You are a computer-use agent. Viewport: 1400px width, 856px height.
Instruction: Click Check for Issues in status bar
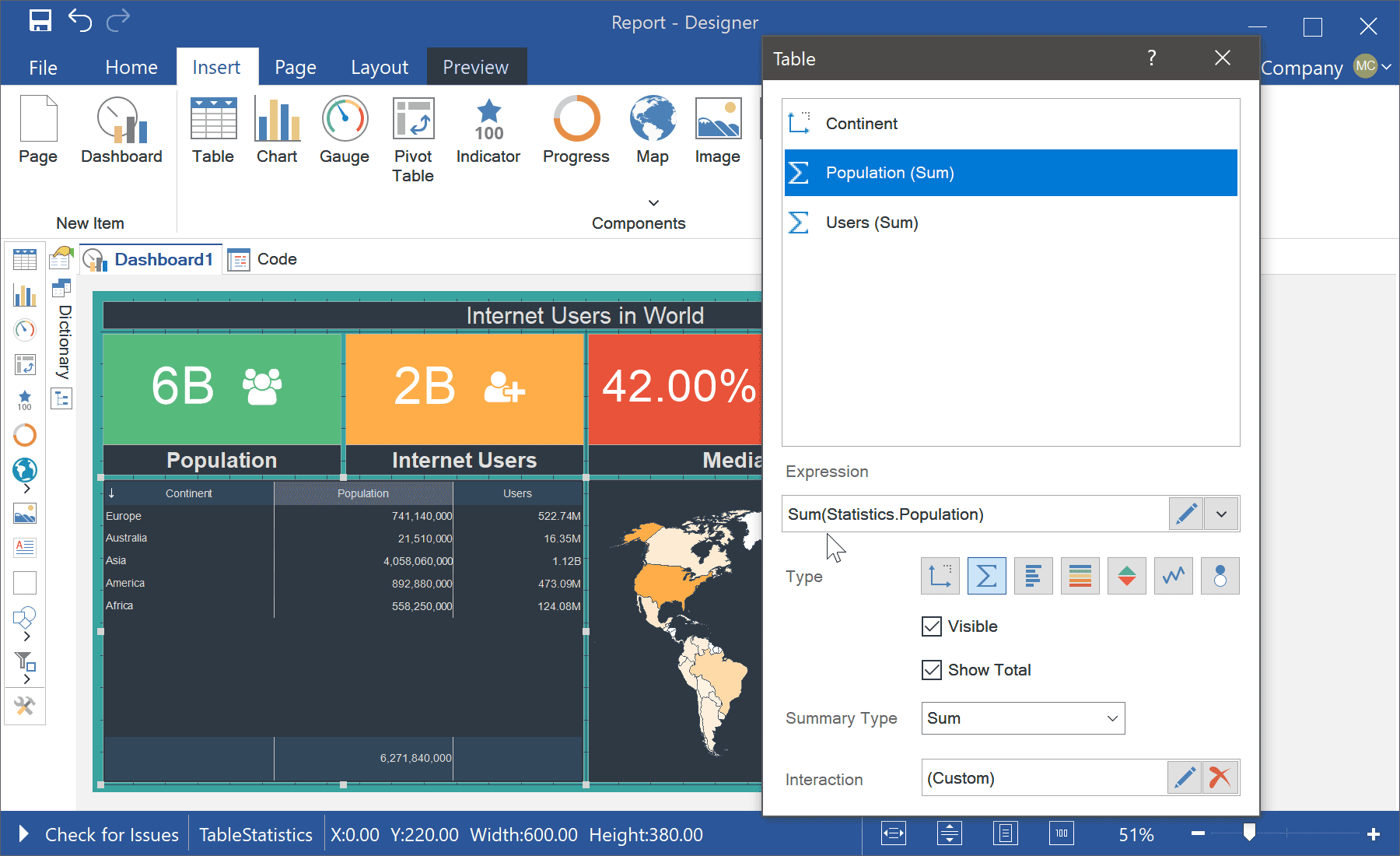(x=112, y=834)
